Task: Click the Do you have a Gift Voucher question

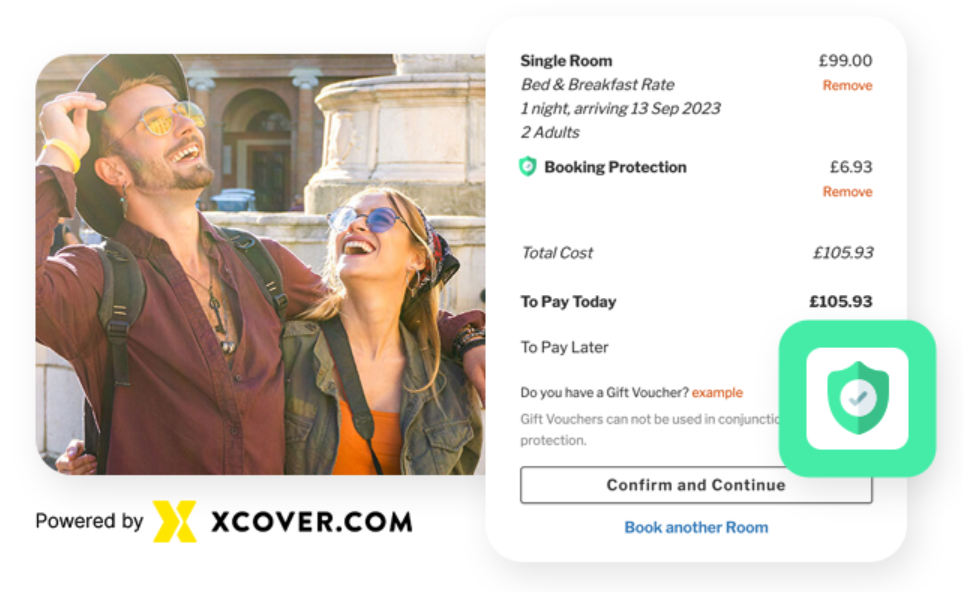Action: tap(604, 392)
